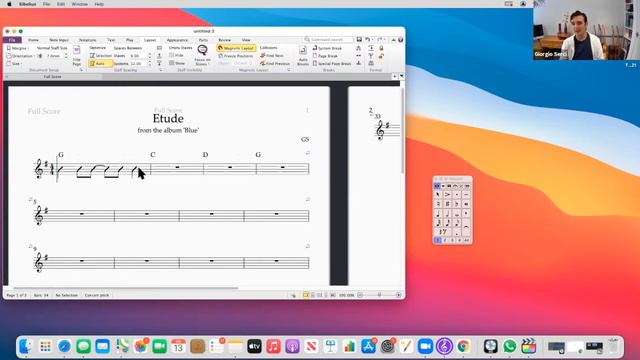Select the quarter note on the keypad
The width and height of the screenshot is (640, 360).
point(438,214)
